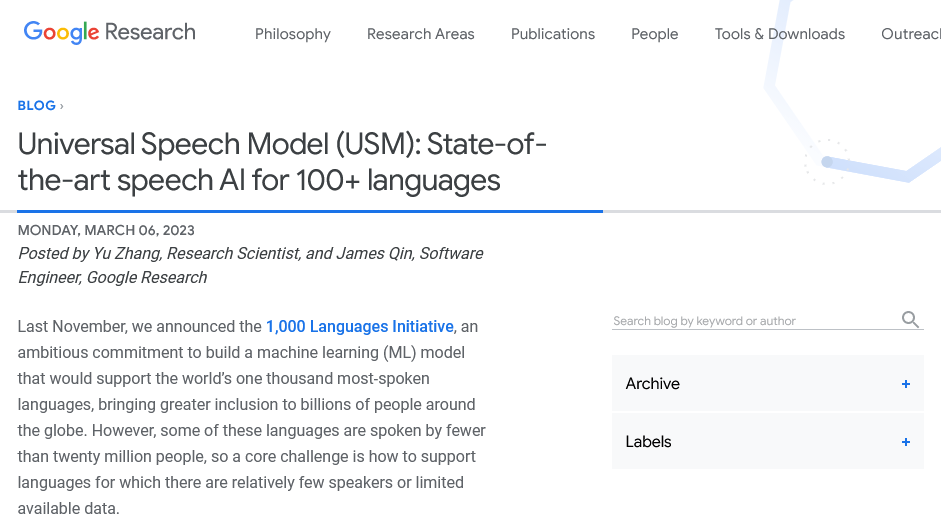
Task: Click the Google Research logo
Action: [x=110, y=32]
